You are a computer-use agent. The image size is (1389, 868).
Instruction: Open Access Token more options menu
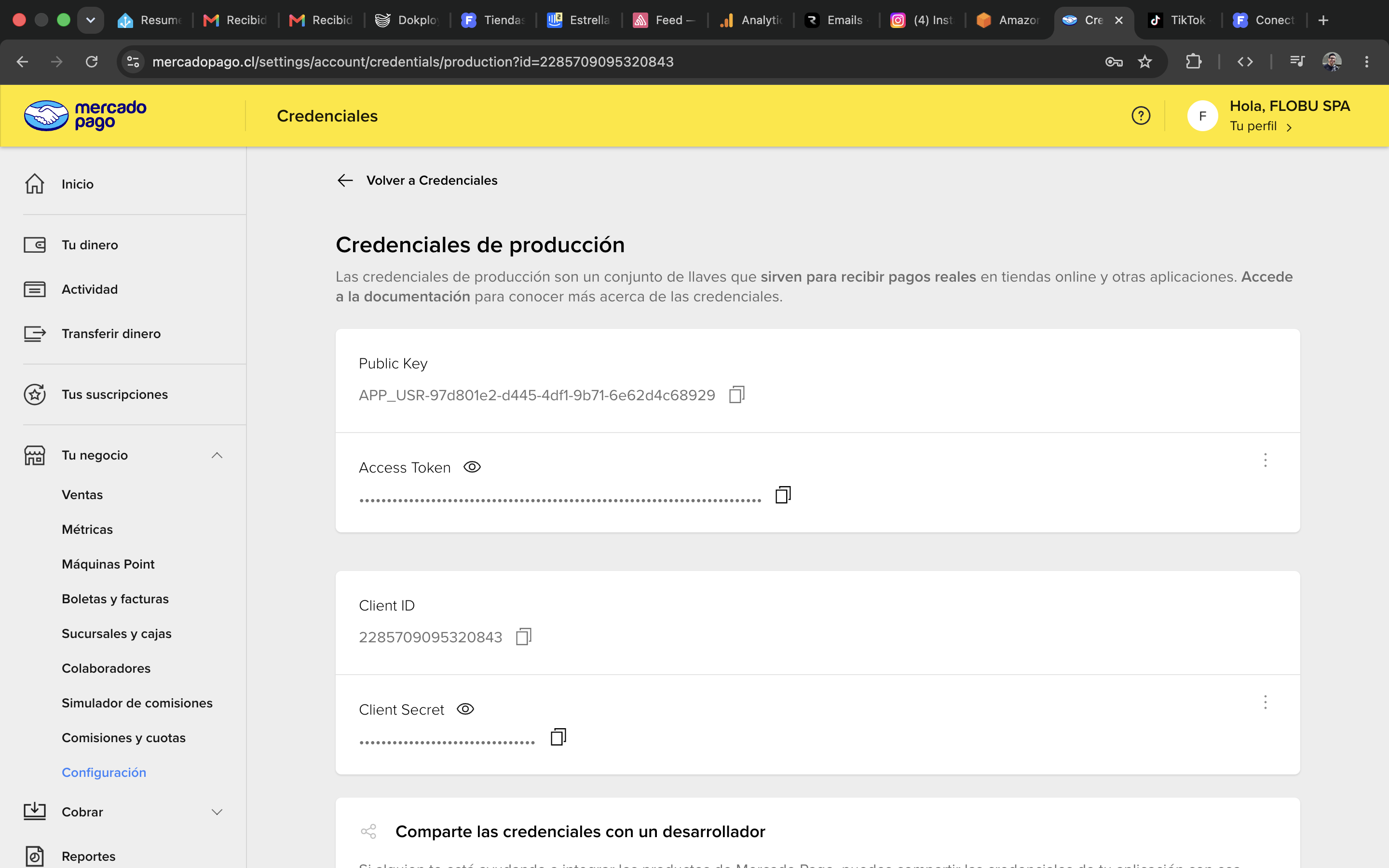pyautogui.click(x=1265, y=460)
